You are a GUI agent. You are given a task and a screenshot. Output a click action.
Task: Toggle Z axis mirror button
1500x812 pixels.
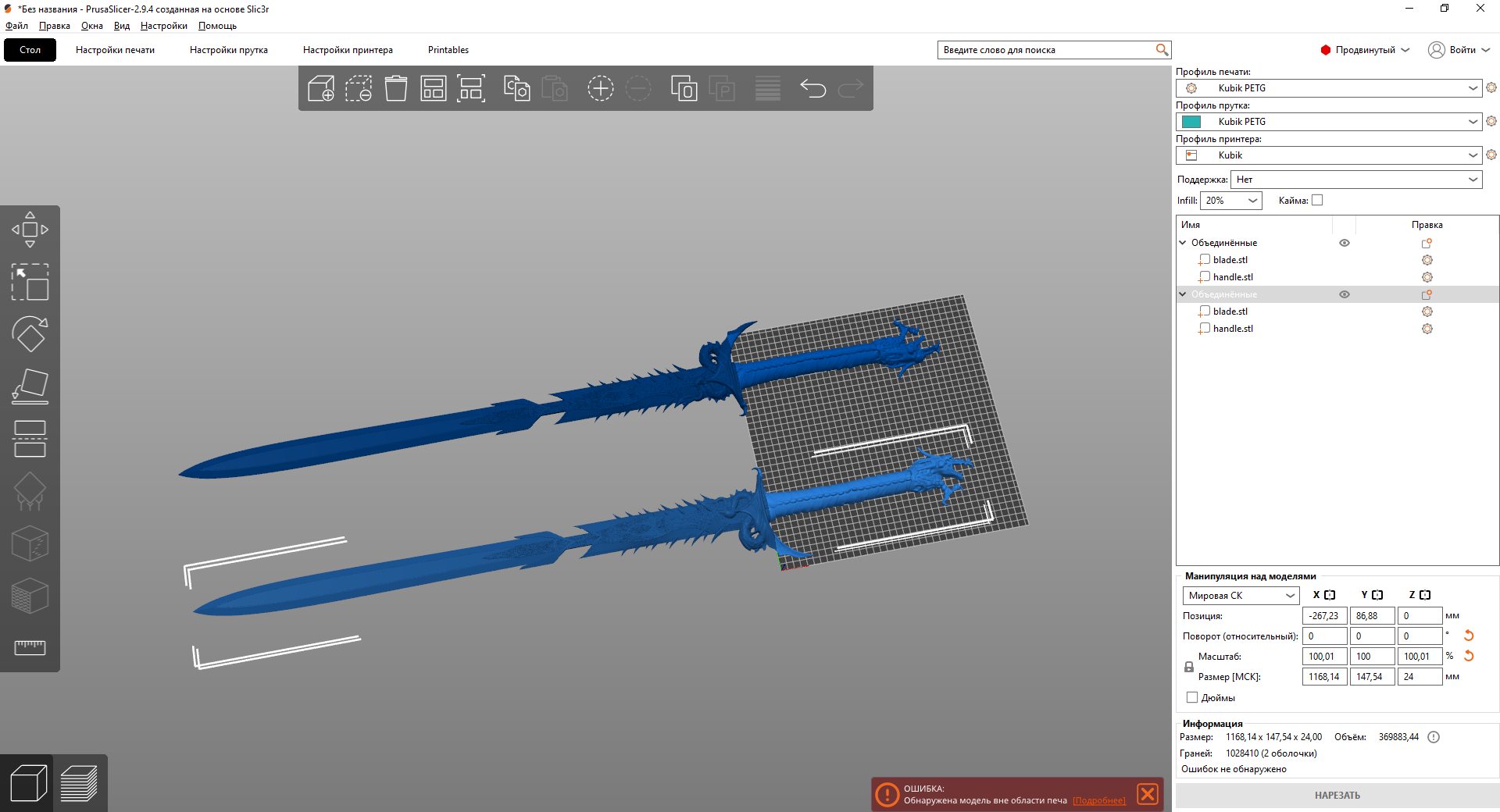[x=1425, y=595]
